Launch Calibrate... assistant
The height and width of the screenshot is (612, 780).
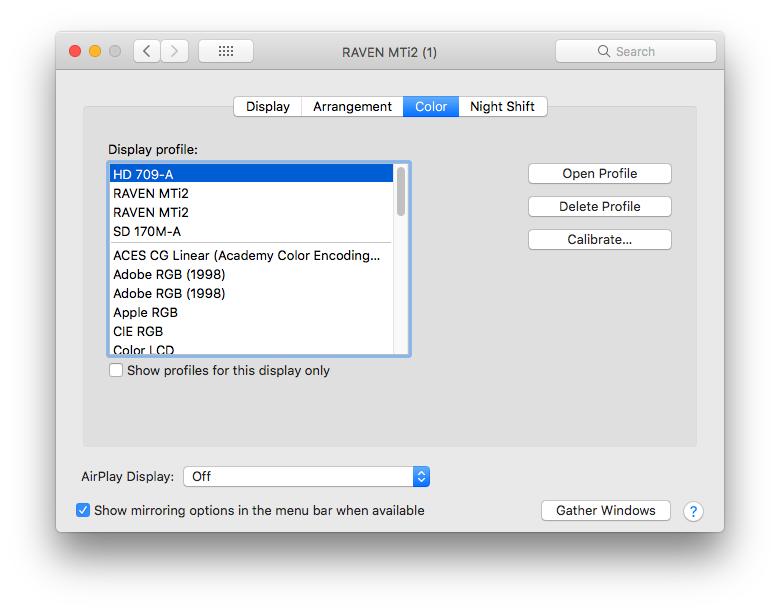point(599,239)
